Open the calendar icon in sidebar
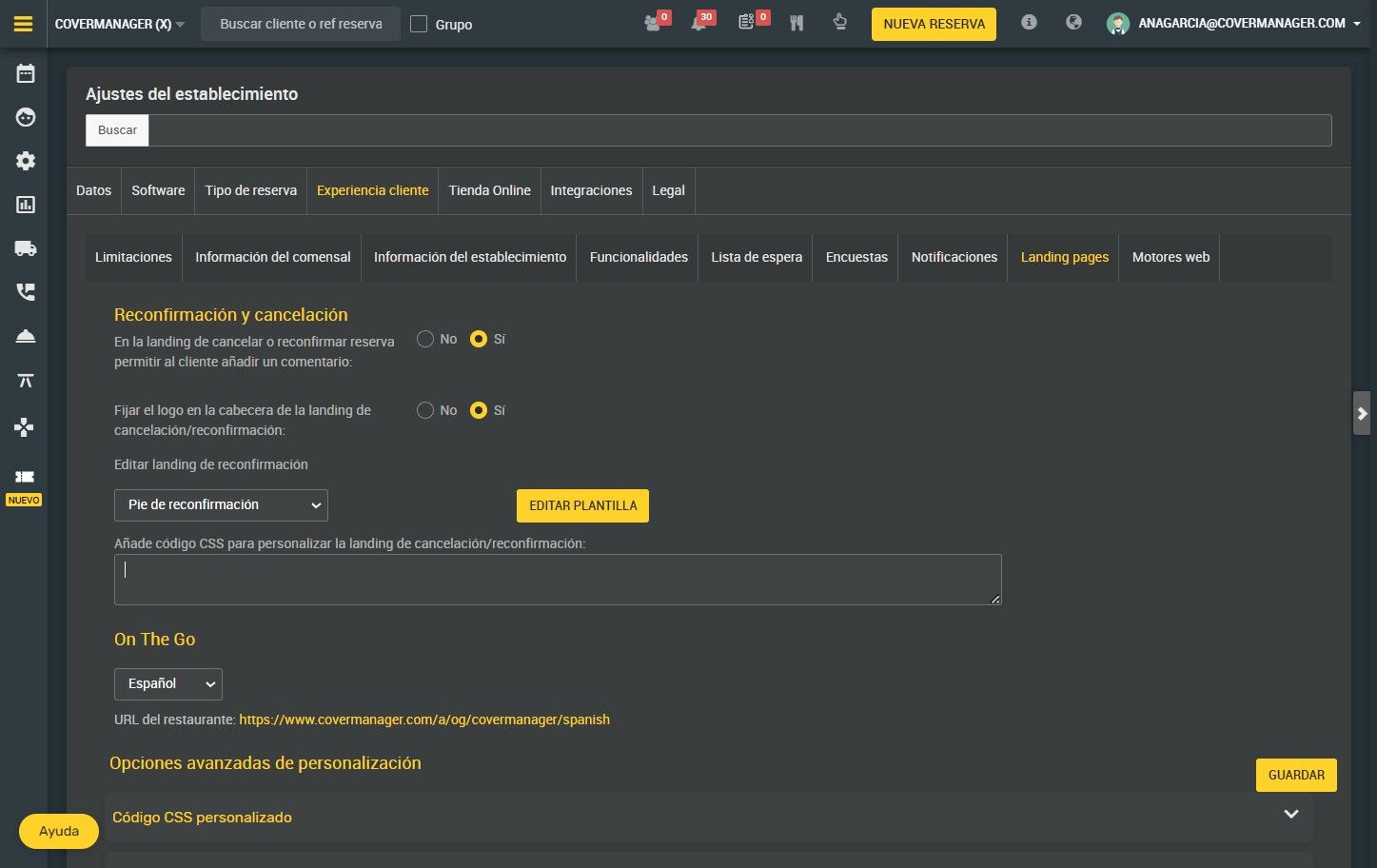Image resolution: width=1377 pixels, height=868 pixels. click(26, 73)
